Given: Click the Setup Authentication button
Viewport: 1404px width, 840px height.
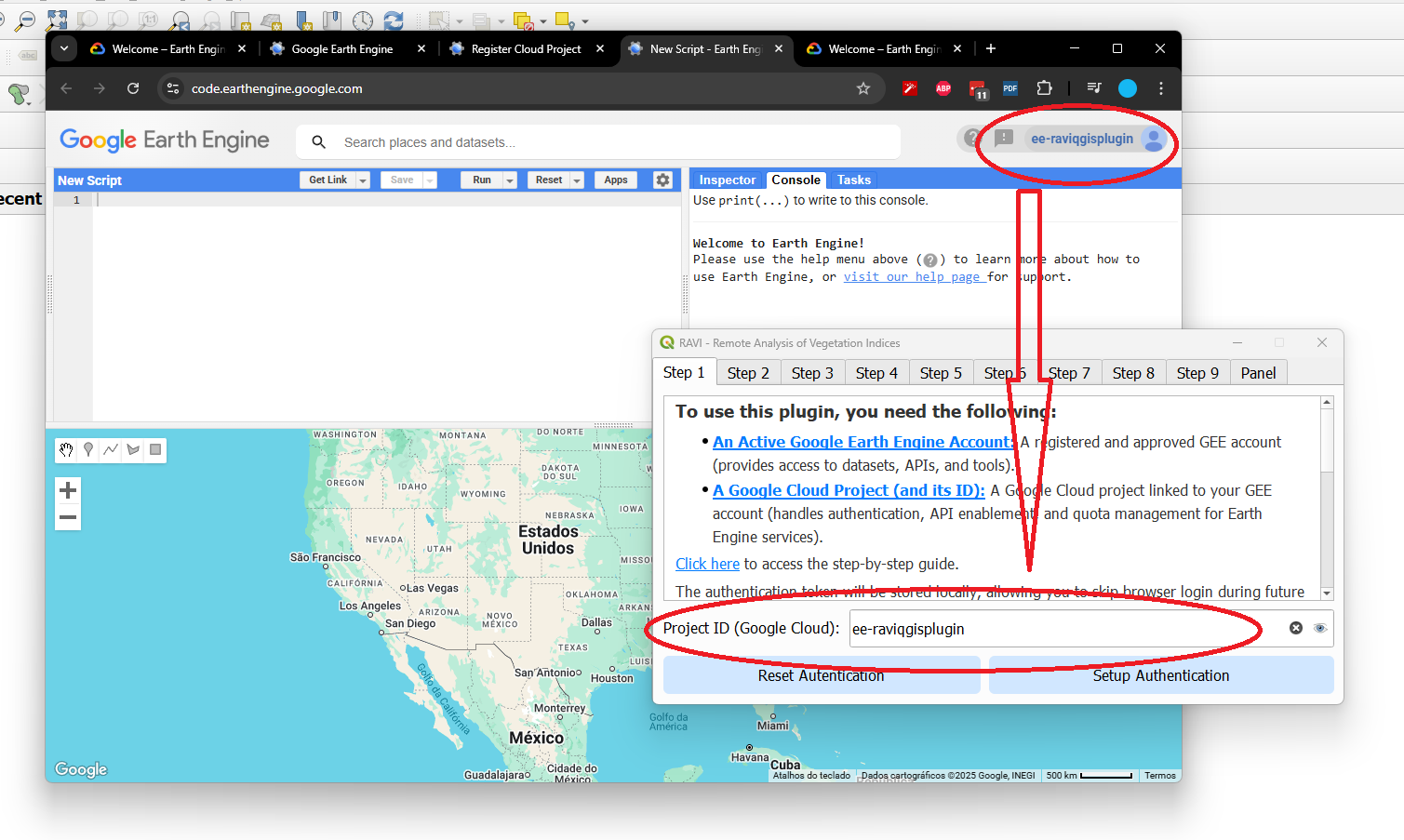Looking at the screenshot, I should click(1160, 675).
